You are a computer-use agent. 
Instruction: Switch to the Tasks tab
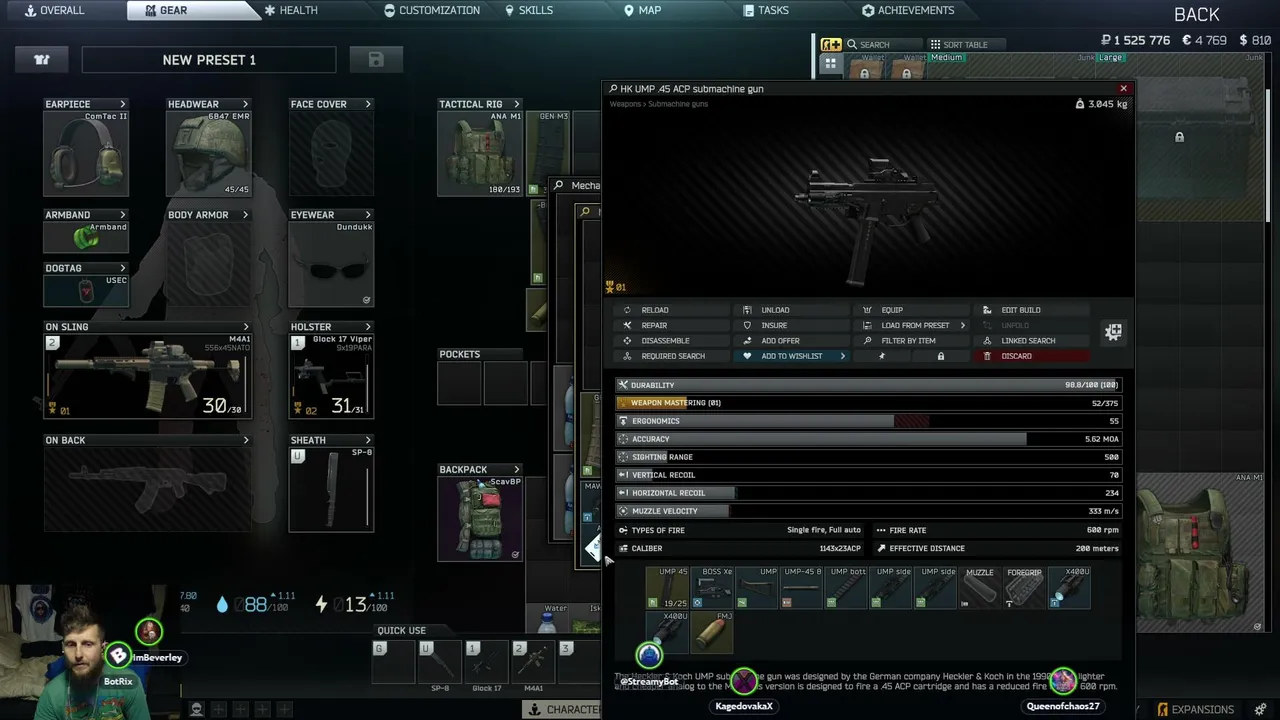767,10
